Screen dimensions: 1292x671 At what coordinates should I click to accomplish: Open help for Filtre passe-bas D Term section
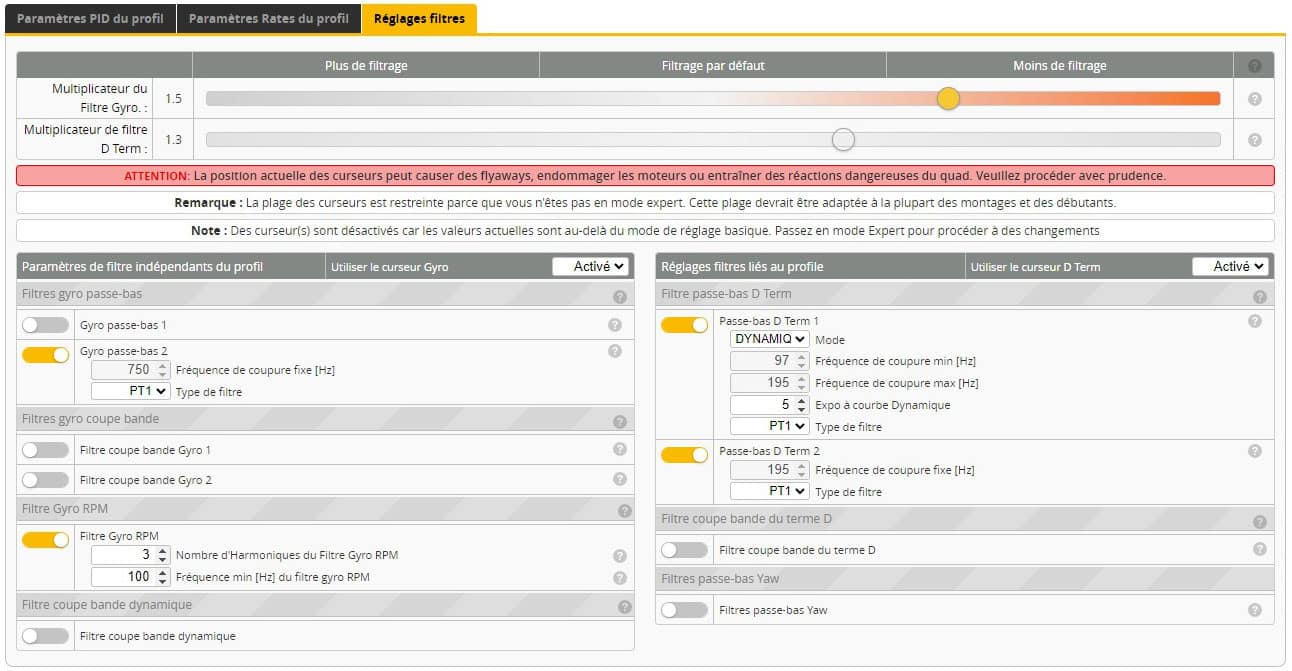tap(1259, 297)
